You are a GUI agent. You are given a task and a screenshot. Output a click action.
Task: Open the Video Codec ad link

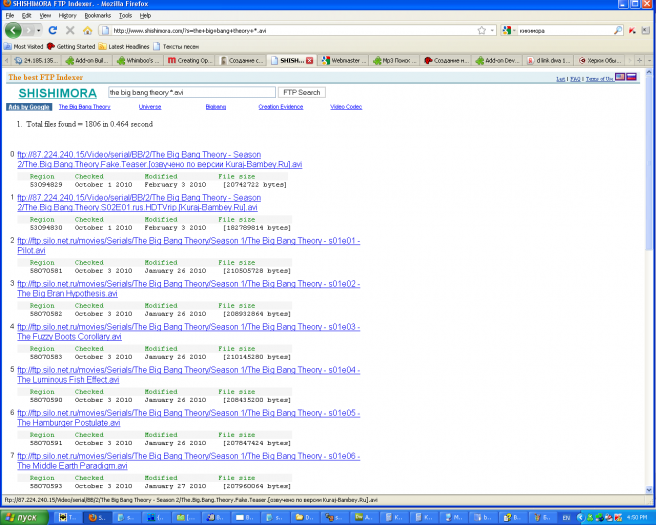pos(346,107)
